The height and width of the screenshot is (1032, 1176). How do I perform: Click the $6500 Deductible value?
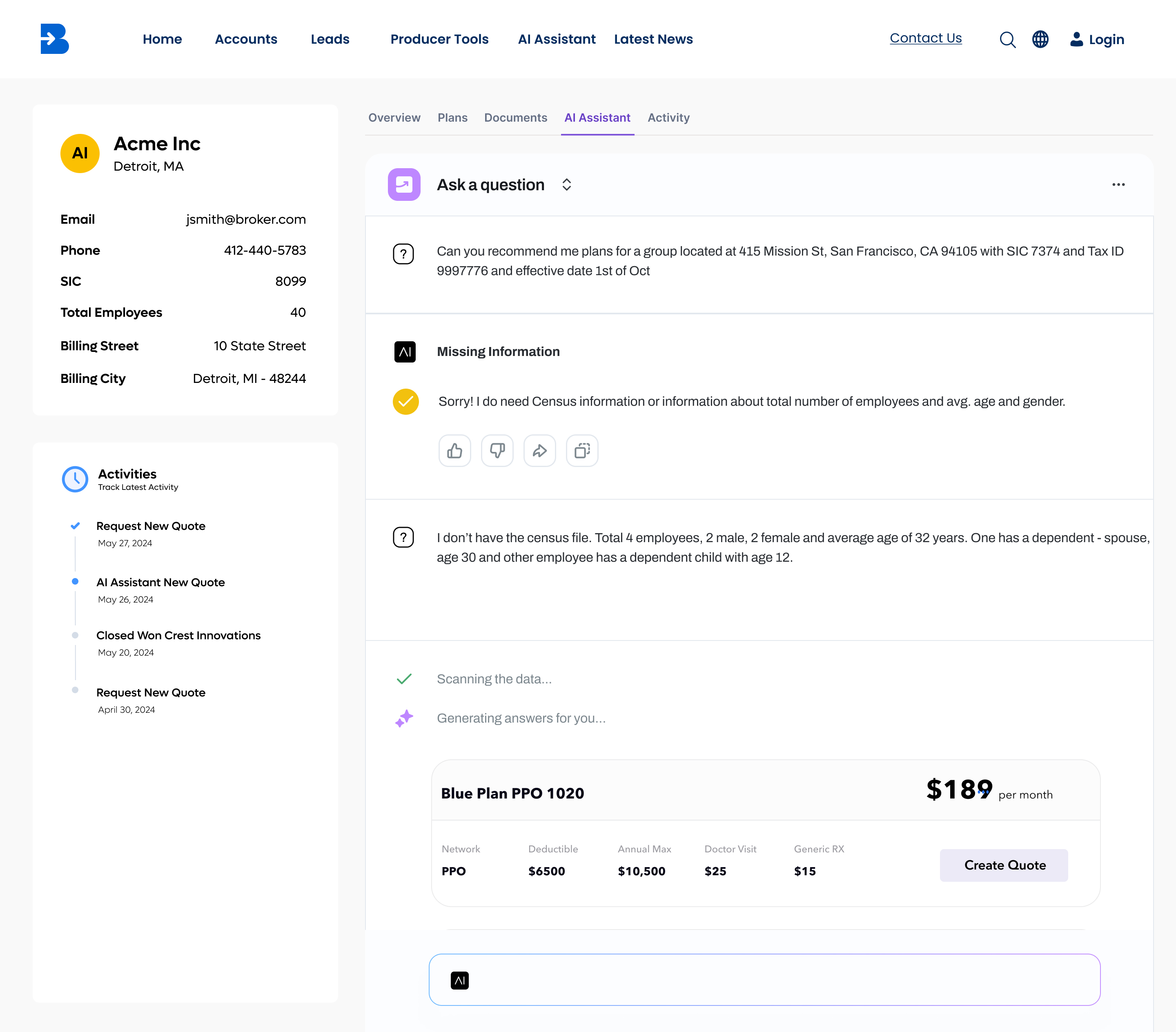[x=547, y=871]
